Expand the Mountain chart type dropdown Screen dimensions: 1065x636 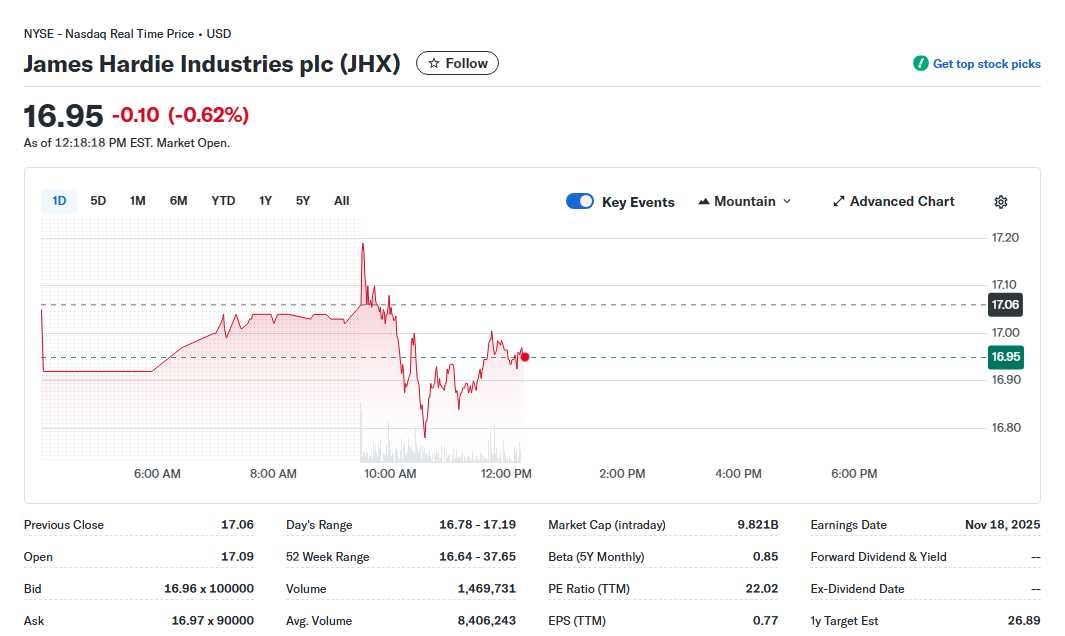click(x=789, y=201)
